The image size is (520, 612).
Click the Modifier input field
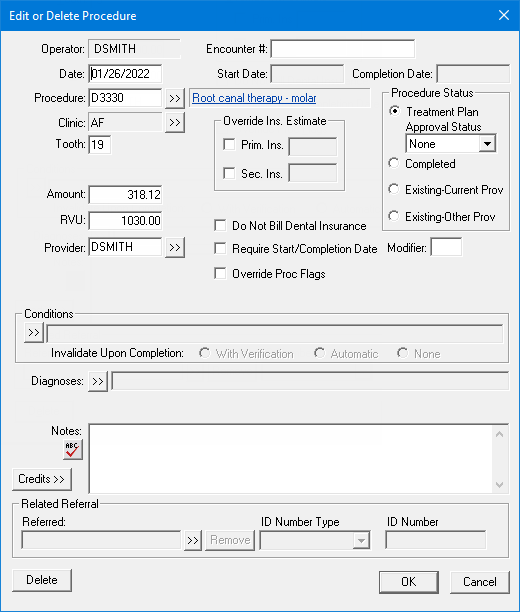point(446,247)
